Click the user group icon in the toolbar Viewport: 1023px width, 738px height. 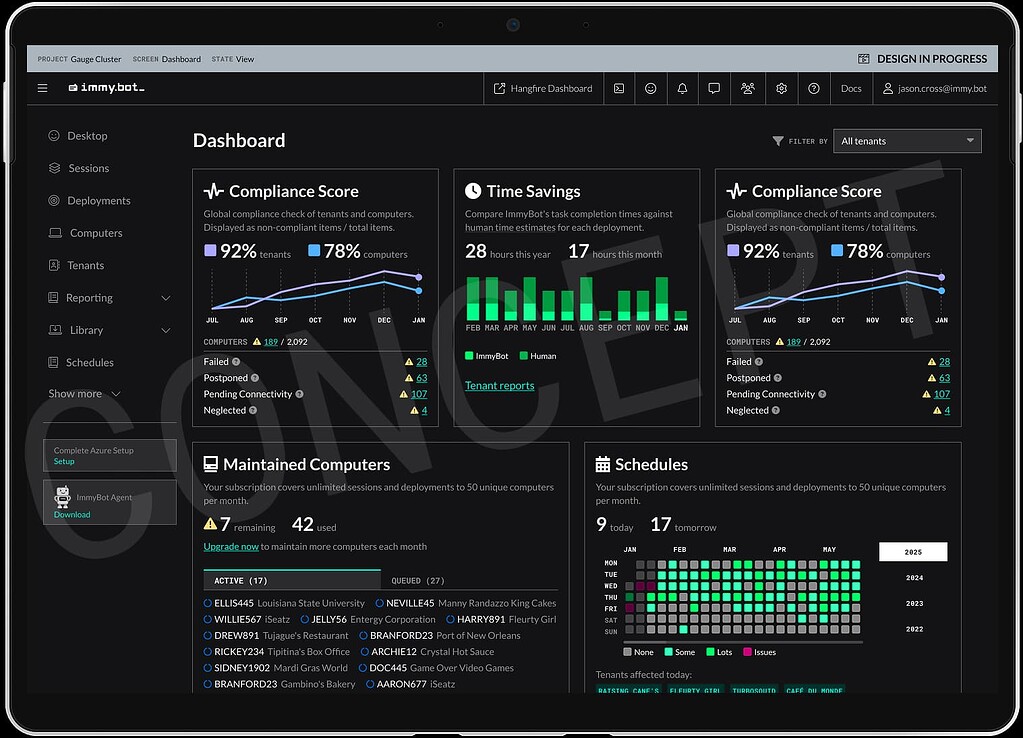coord(747,88)
